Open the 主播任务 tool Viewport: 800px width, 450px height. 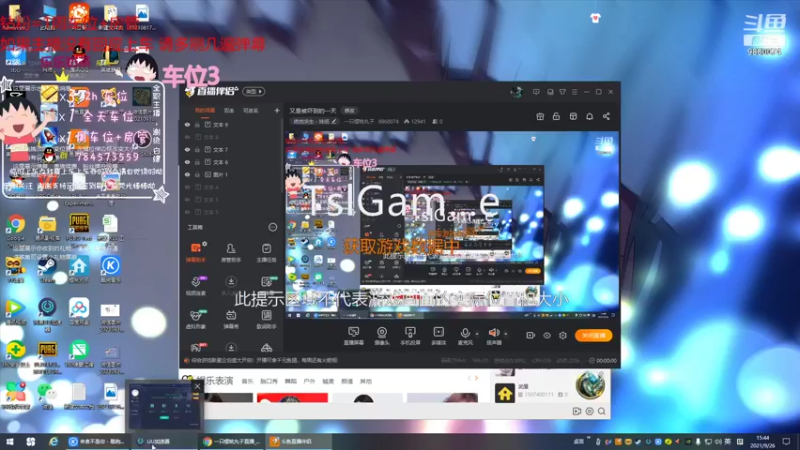point(266,252)
